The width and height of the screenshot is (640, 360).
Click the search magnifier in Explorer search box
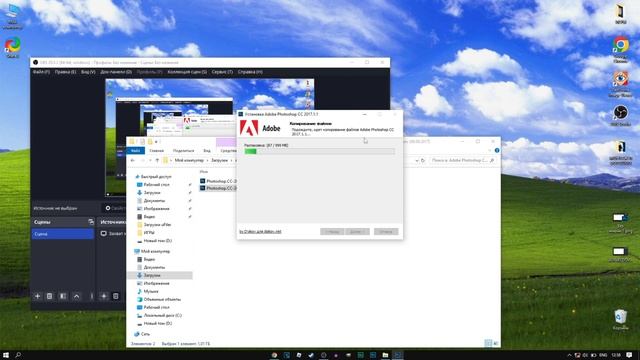[492, 160]
